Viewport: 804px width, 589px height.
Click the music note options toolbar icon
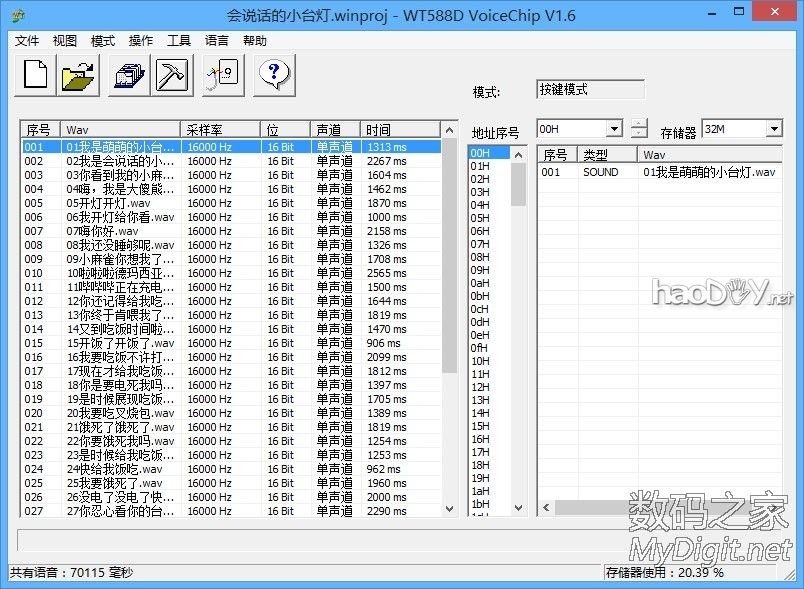click(223, 75)
